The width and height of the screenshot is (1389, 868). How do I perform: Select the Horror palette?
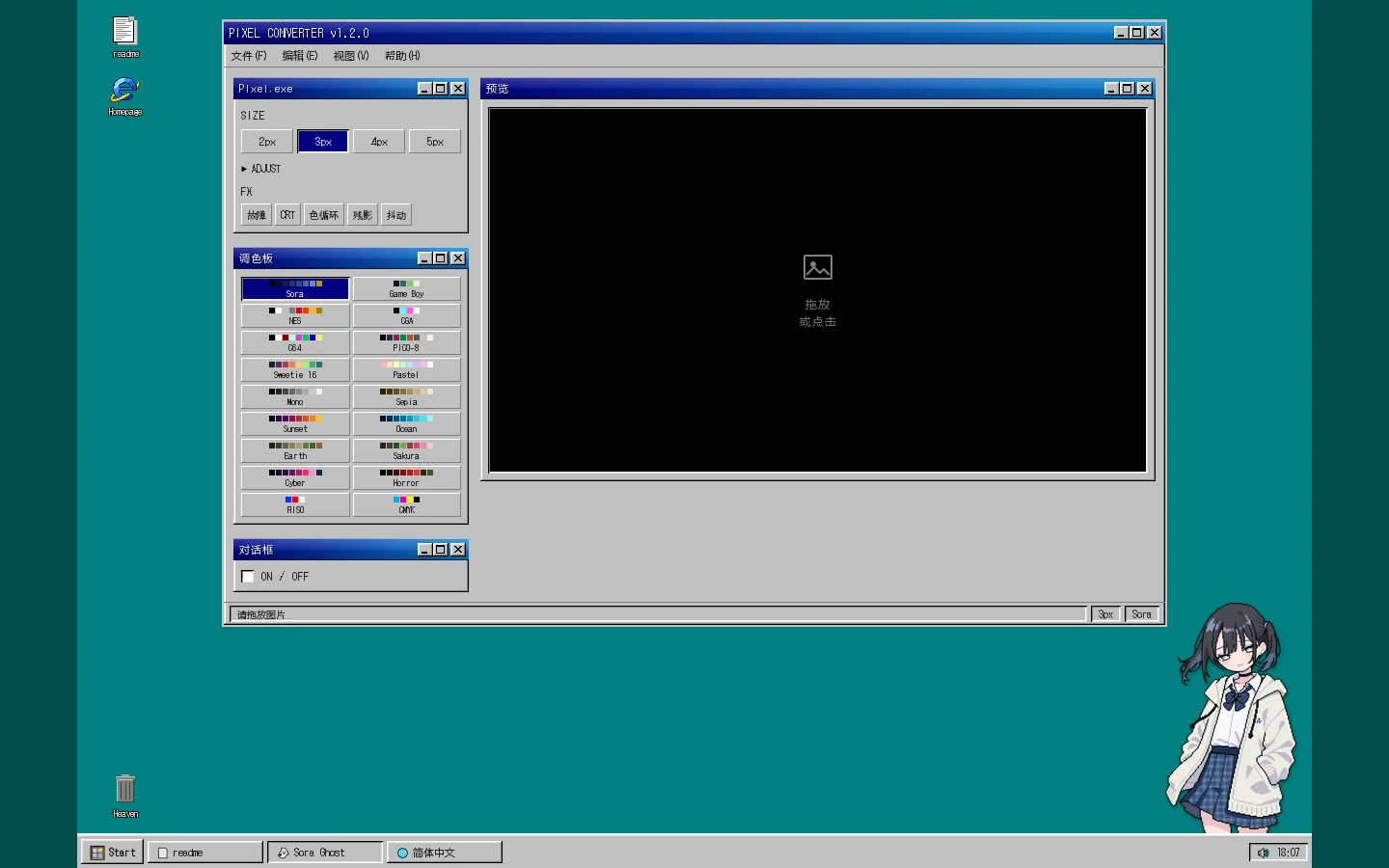coord(407,477)
